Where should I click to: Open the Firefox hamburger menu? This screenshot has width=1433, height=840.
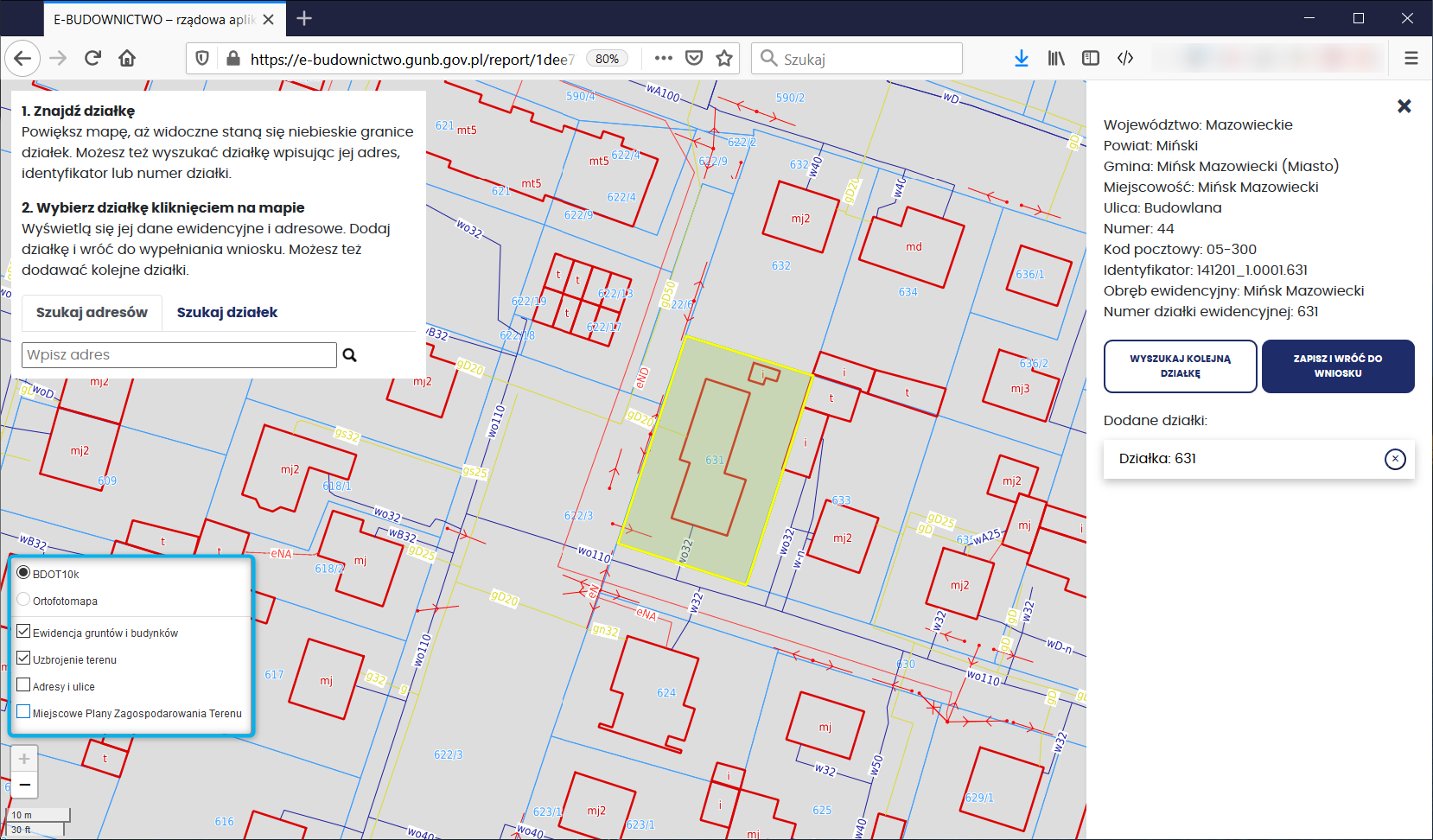point(1411,59)
